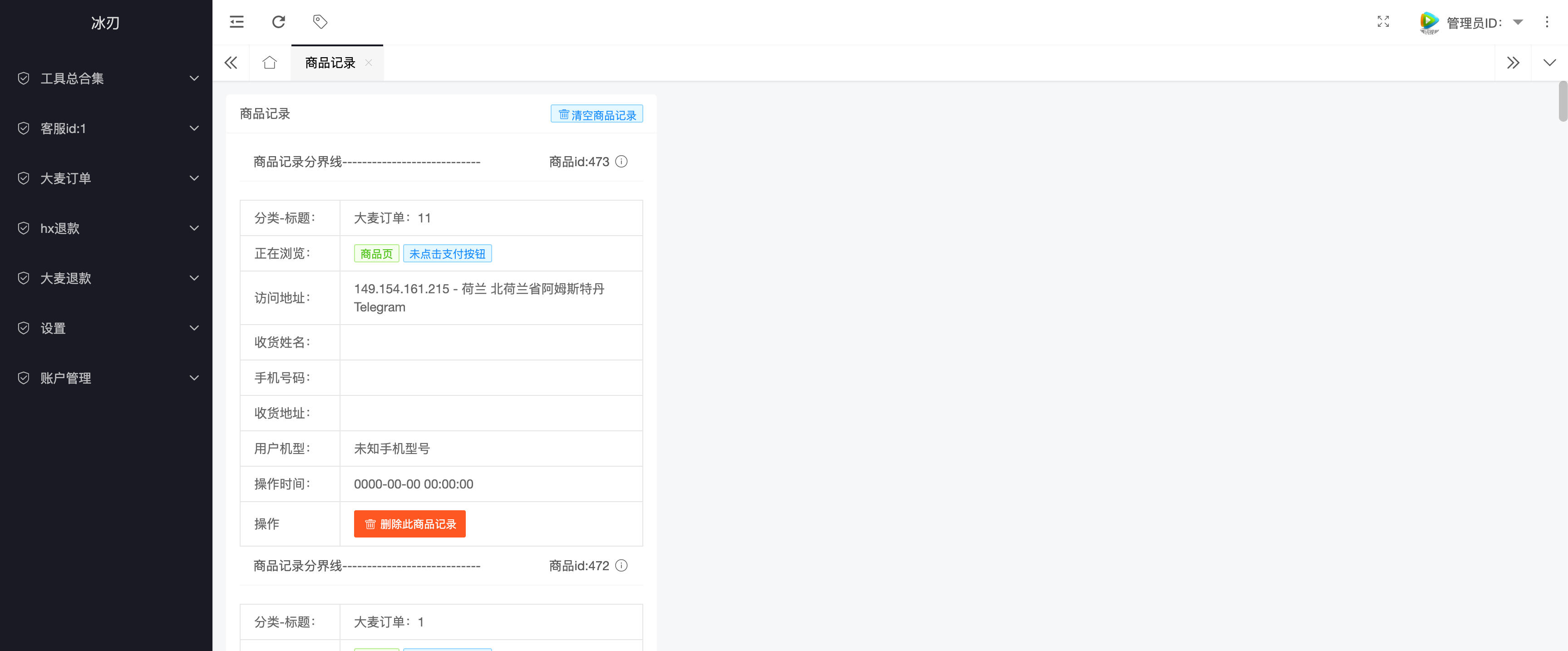Click the 未知手机型号 device cell

pyautogui.click(x=491, y=449)
